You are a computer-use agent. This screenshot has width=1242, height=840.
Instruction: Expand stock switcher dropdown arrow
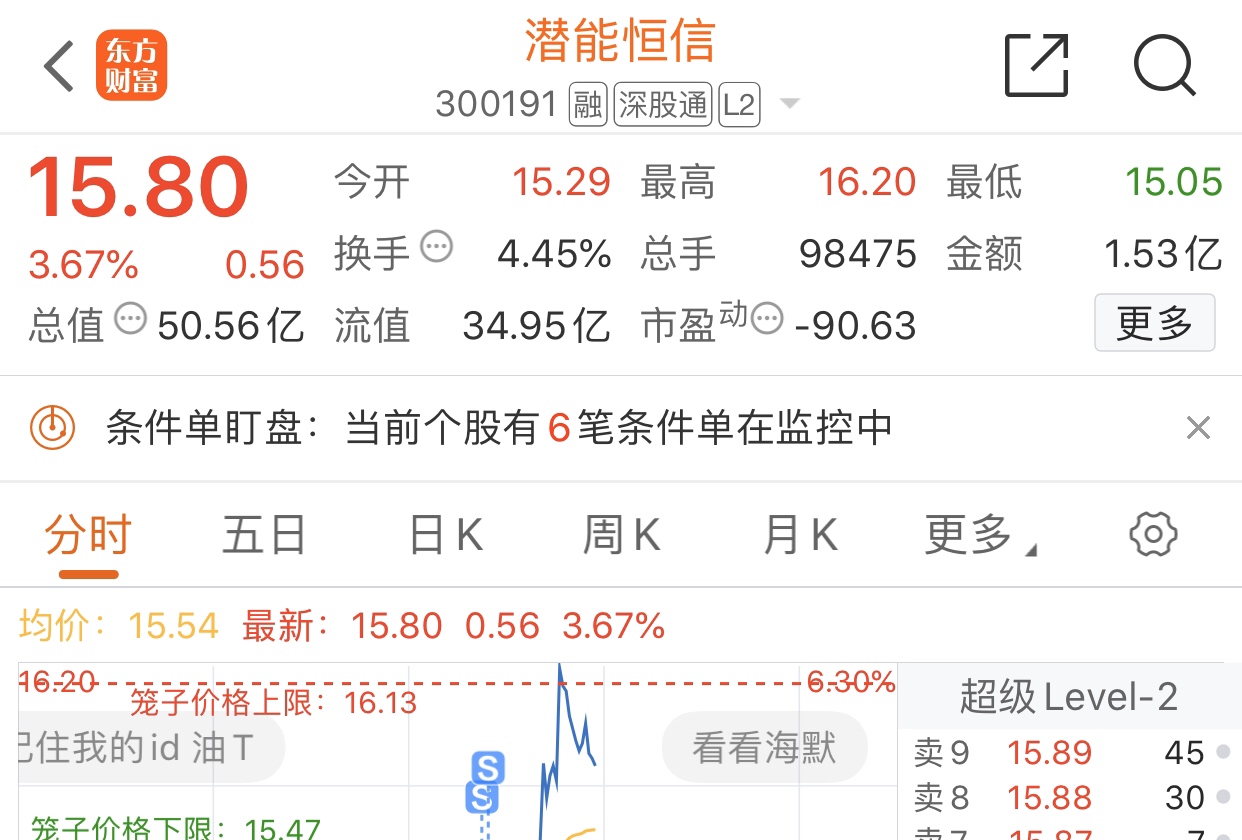(789, 104)
